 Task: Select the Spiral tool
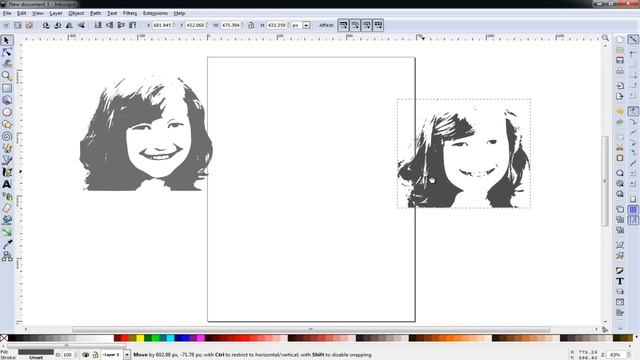click(x=7, y=136)
